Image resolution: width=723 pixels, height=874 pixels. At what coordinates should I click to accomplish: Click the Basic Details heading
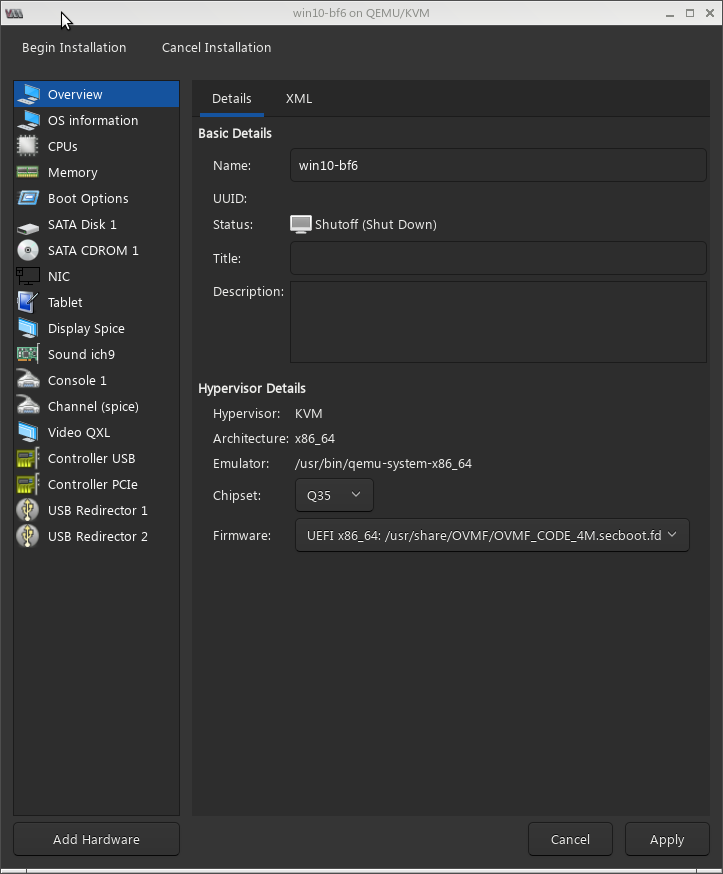point(235,133)
